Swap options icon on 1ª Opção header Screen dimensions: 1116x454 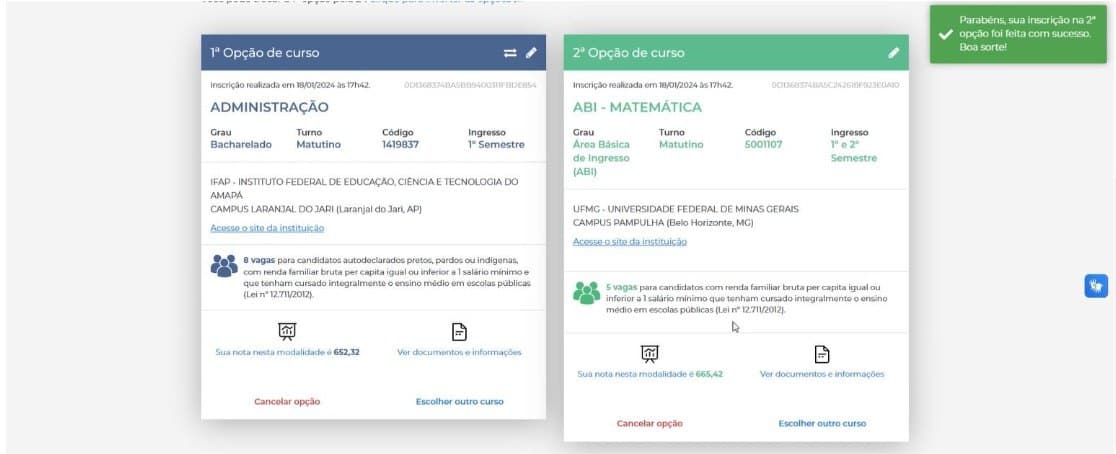pyautogui.click(x=510, y=53)
